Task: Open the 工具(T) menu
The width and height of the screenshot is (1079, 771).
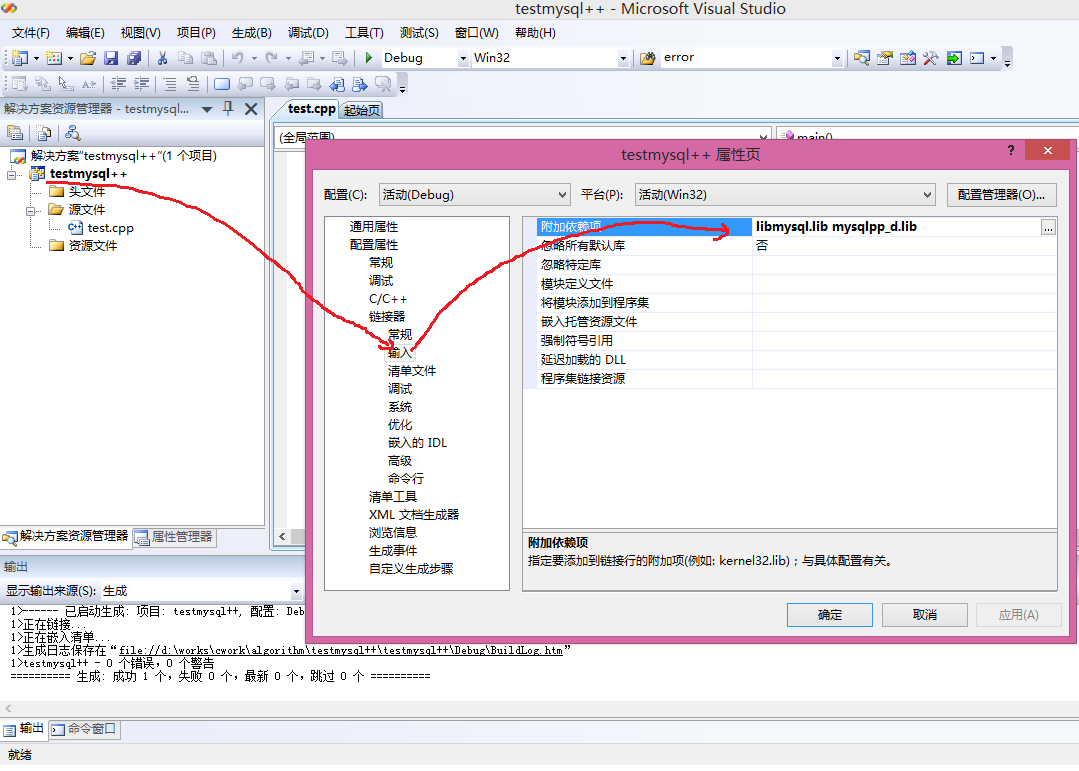Action: [x=364, y=32]
